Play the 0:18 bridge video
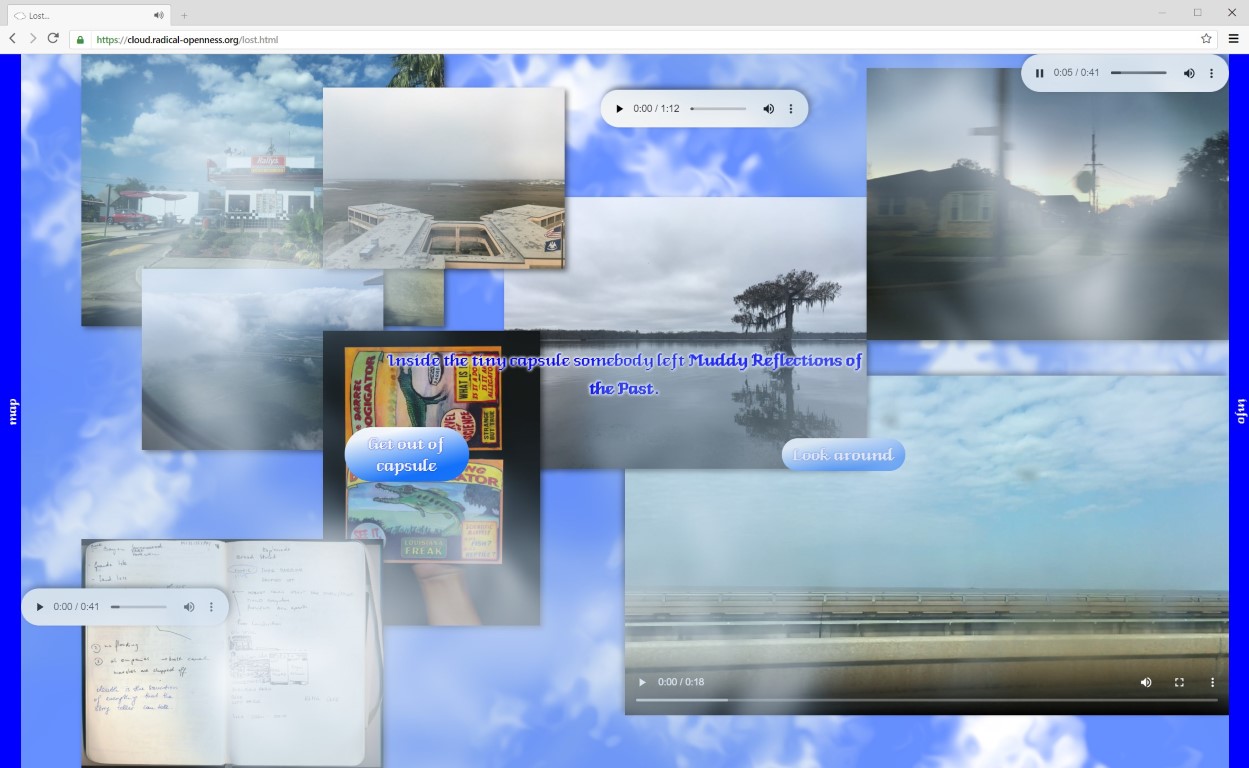 click(642, 682)
